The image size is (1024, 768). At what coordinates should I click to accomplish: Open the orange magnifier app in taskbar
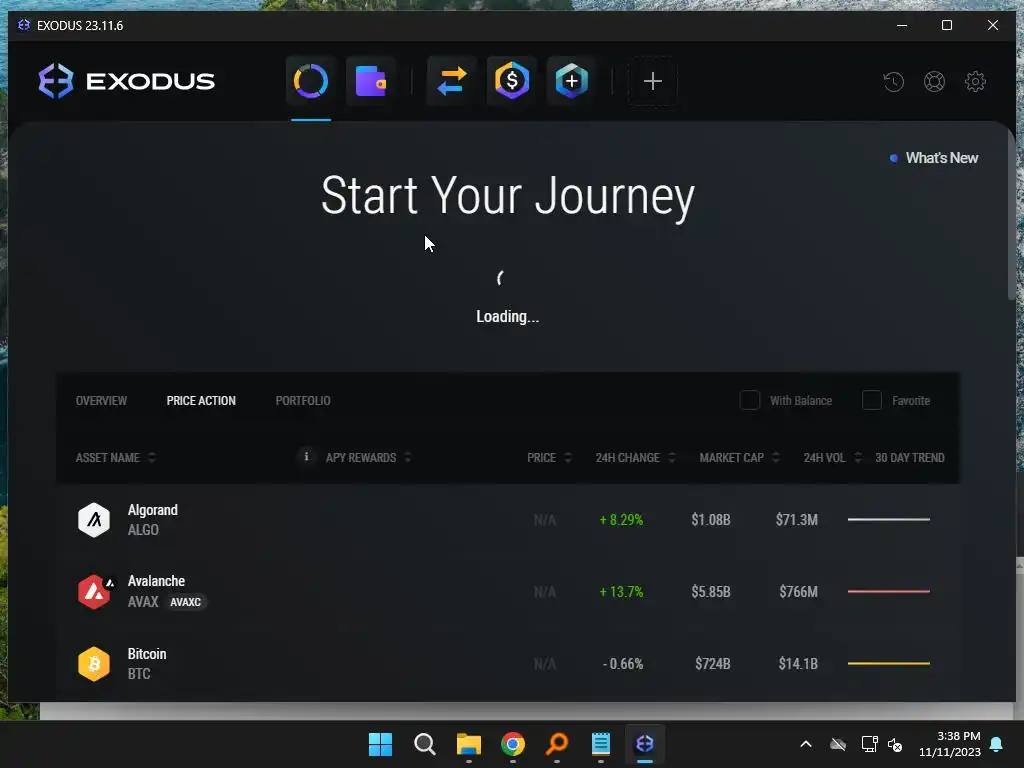coord(556,744)
